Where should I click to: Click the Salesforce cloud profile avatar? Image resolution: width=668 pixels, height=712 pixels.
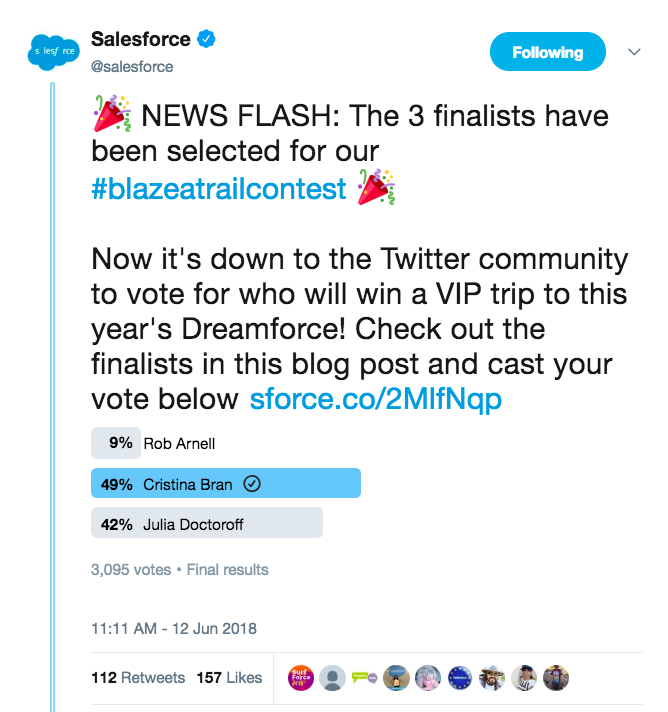tap(51, 53)
